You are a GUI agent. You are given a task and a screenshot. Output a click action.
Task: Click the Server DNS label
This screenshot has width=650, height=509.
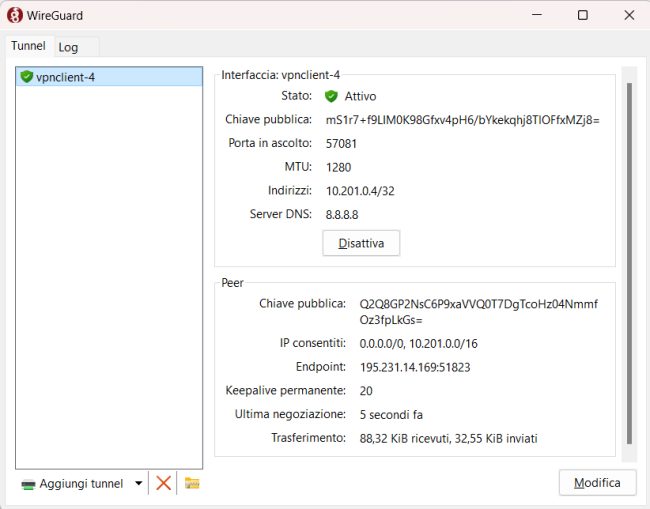[281, 214]
